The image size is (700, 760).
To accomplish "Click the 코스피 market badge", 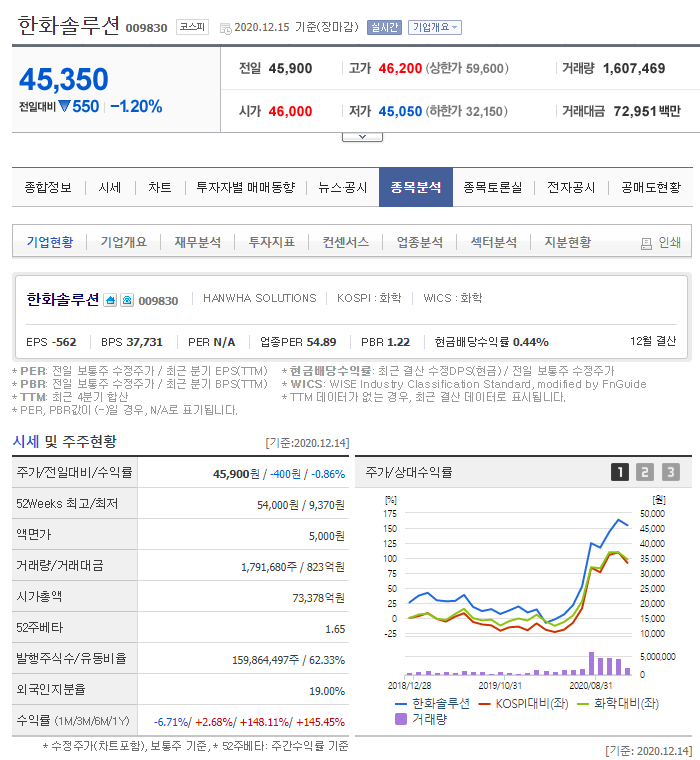I will tap(192, 27).
